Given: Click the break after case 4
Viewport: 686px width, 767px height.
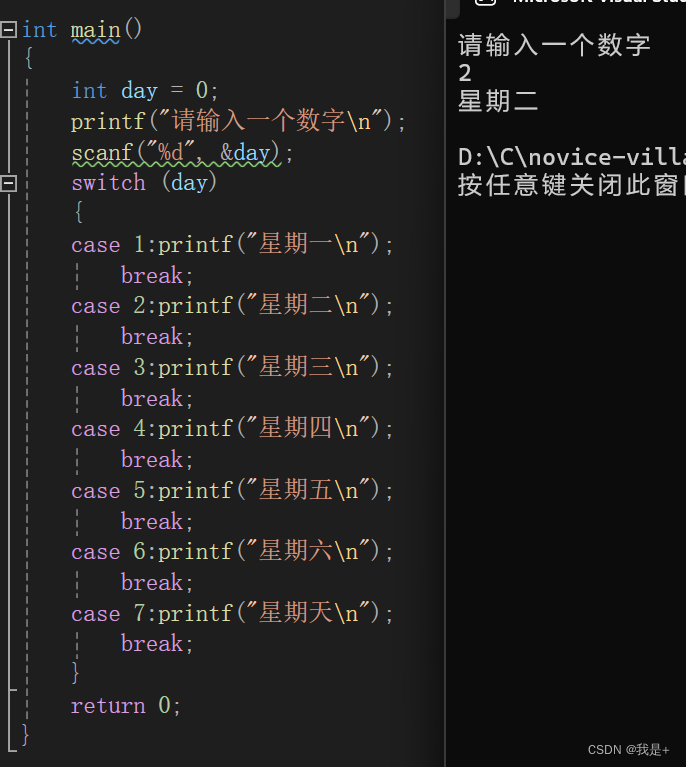Looking at the screenshot, I should 157,460.
